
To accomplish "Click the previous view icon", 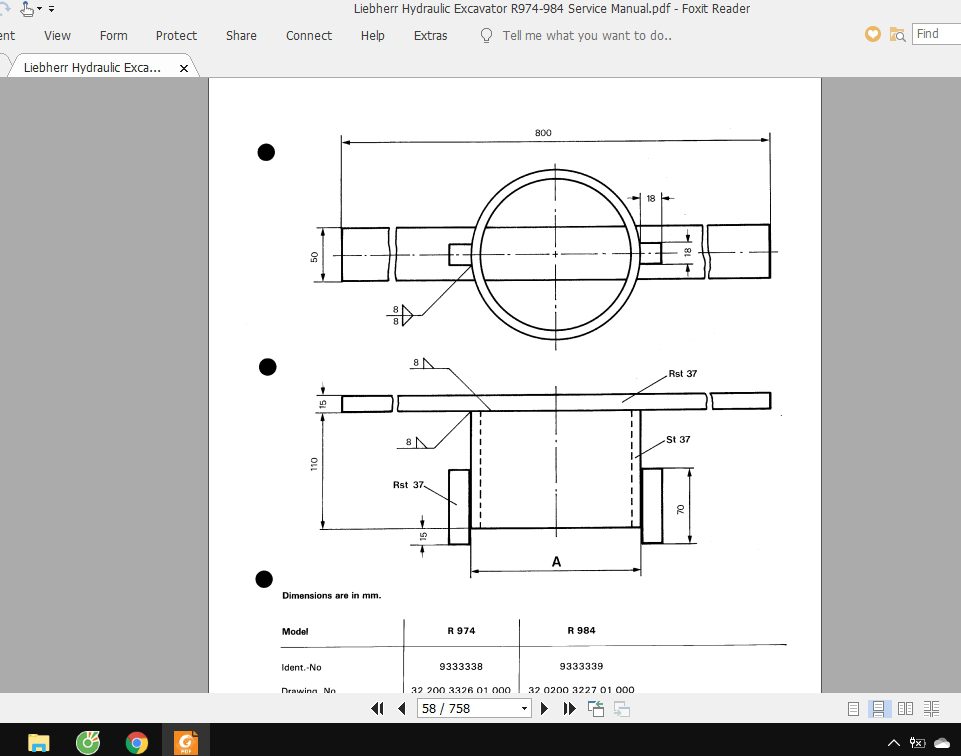I will (x=596, y=708).
